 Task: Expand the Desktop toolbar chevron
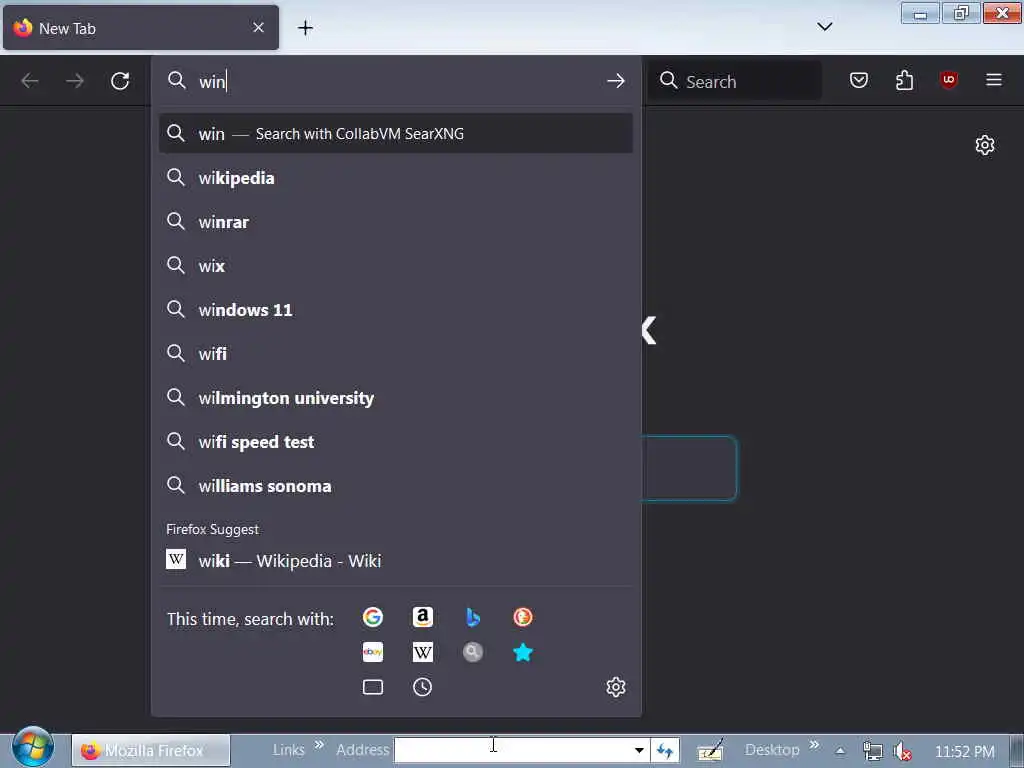814,745
